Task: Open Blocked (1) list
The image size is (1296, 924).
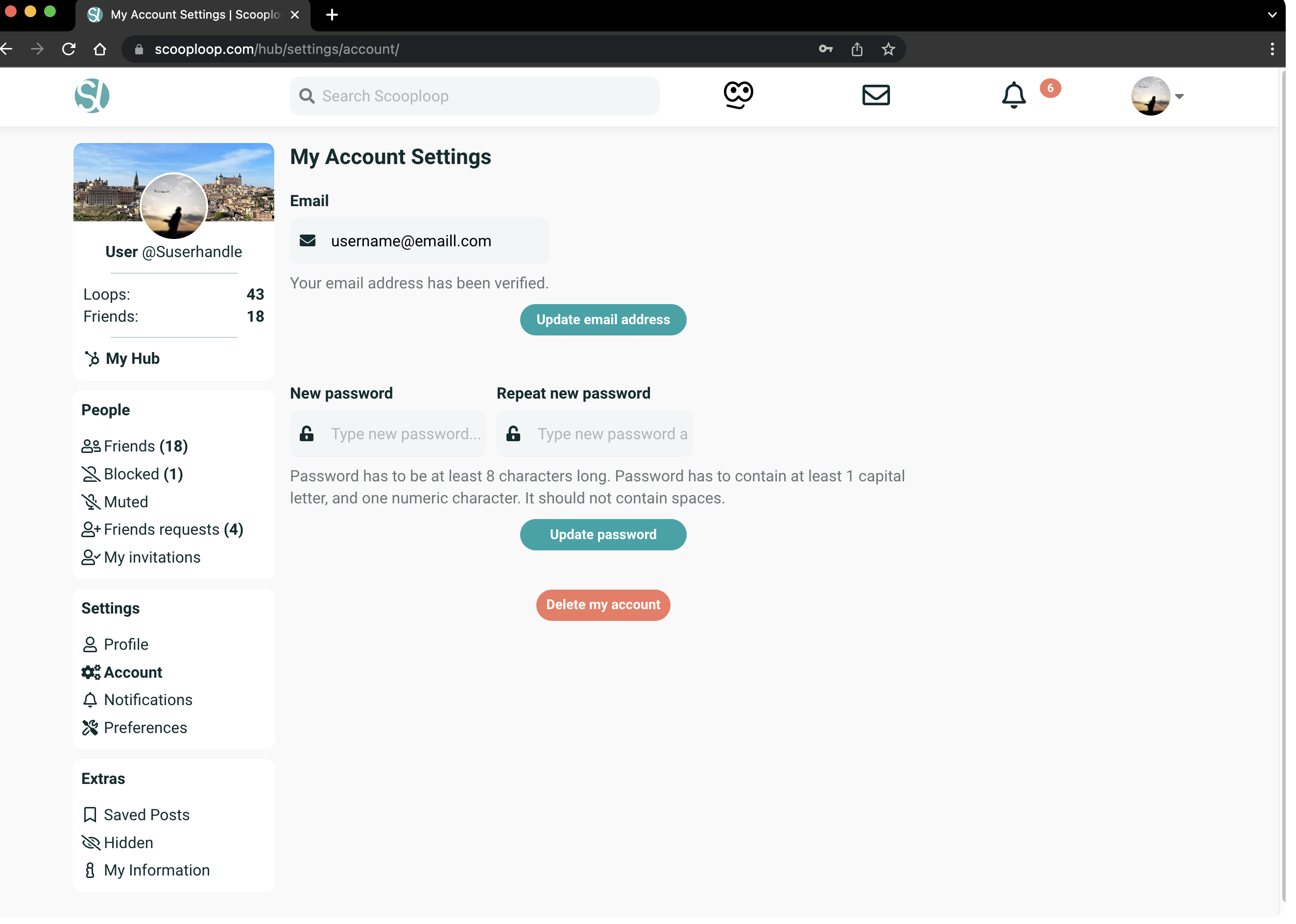Action: tap(133, 474)
